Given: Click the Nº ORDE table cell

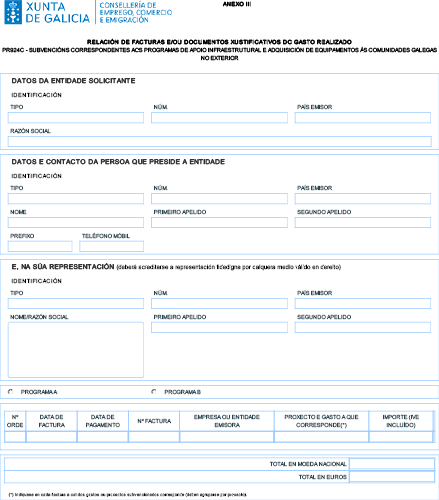Looking at the screenshot, I should point(15,437).
